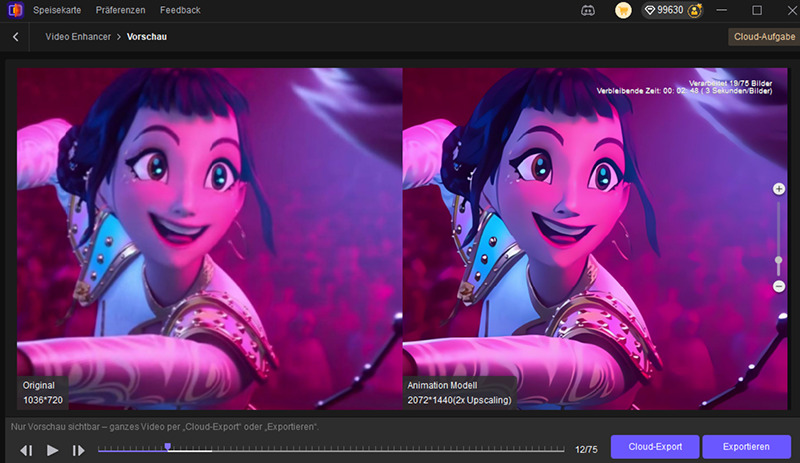Click the Exportieren button
Image resolution: width=800 pixels, height=463 pixels.
pos(746,447)
